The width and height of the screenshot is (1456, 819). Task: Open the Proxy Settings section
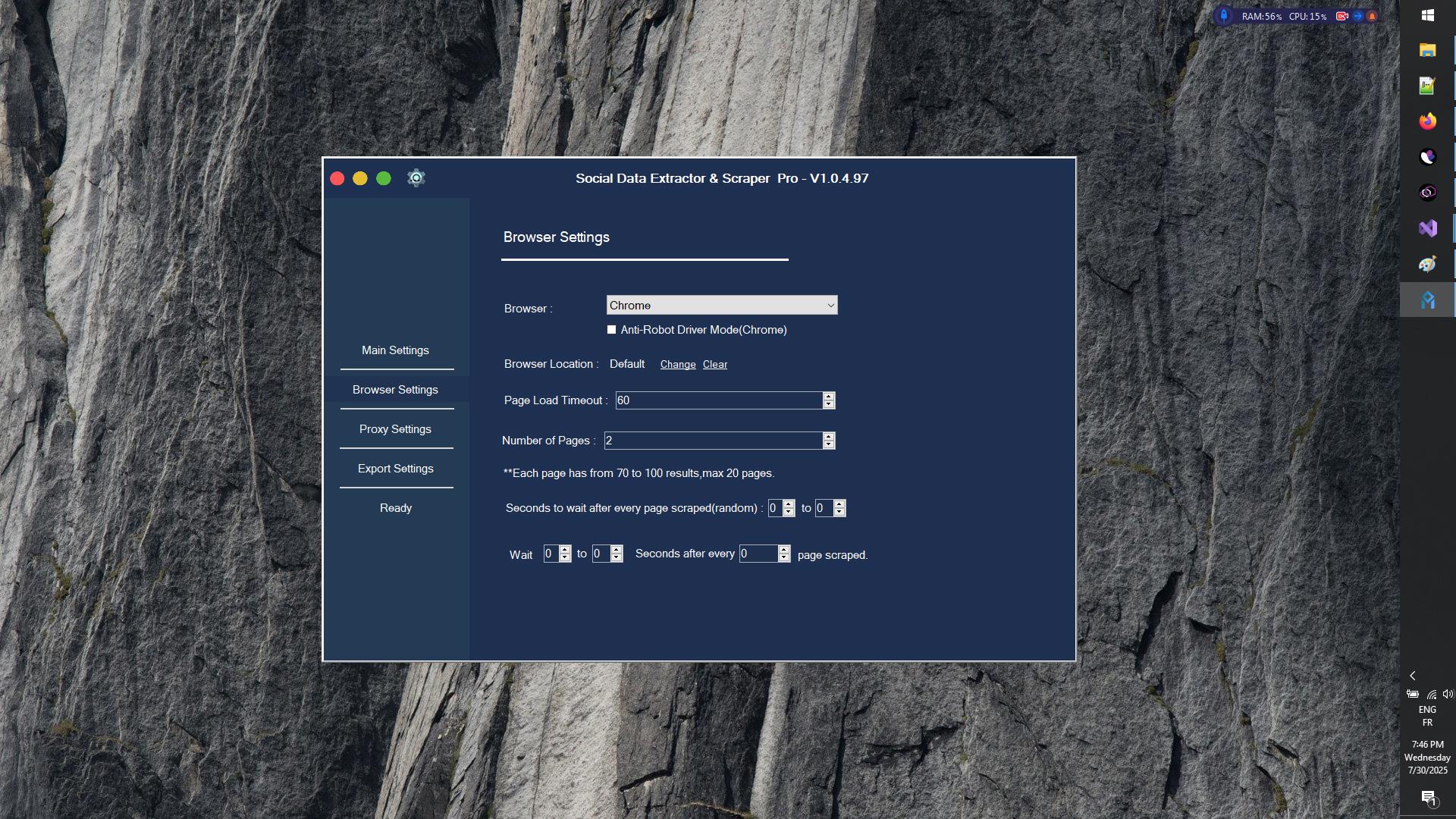coord(395,428)
